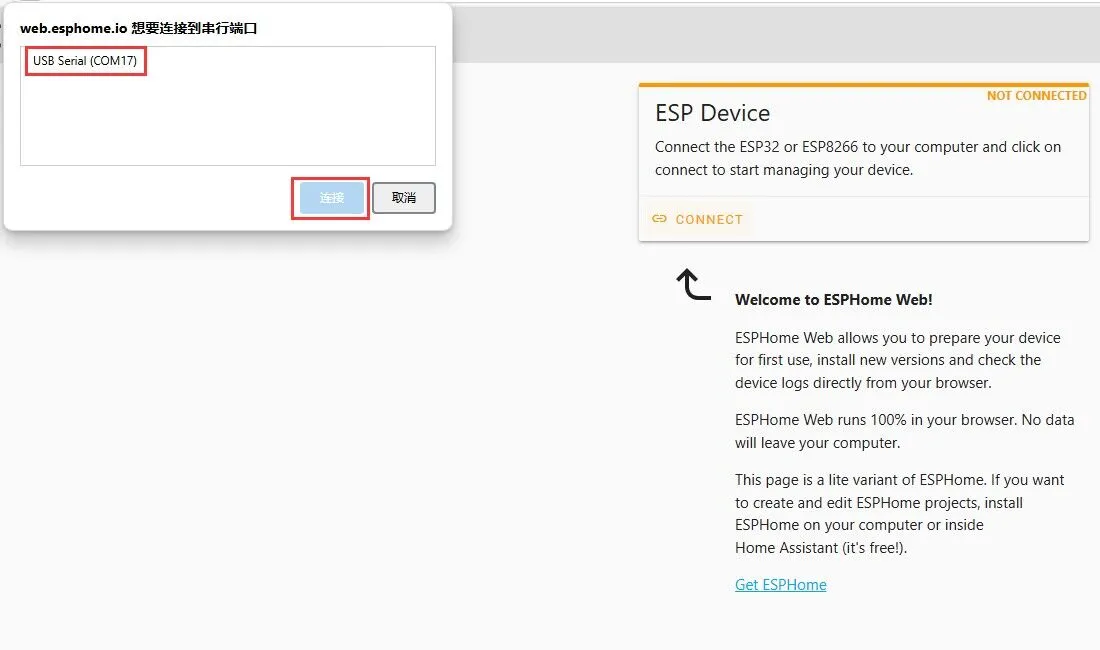Viewport: 1100px width, 650px height.
Task: Click the 想要连接到串行端口 dialog title text
Action: tap(194, 29)
